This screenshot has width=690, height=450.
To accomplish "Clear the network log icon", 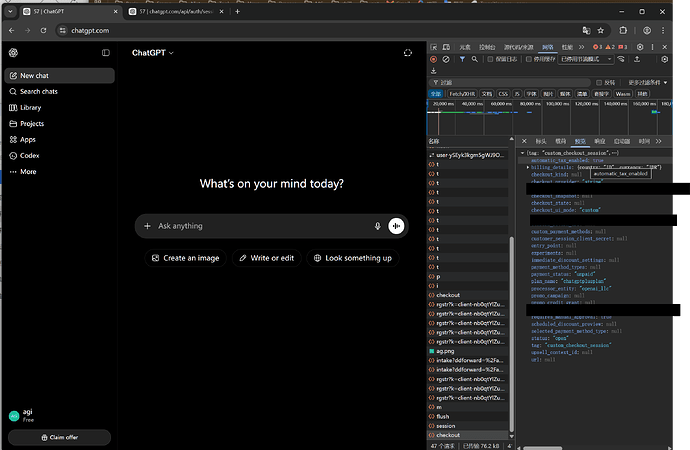I will point(446,59).
